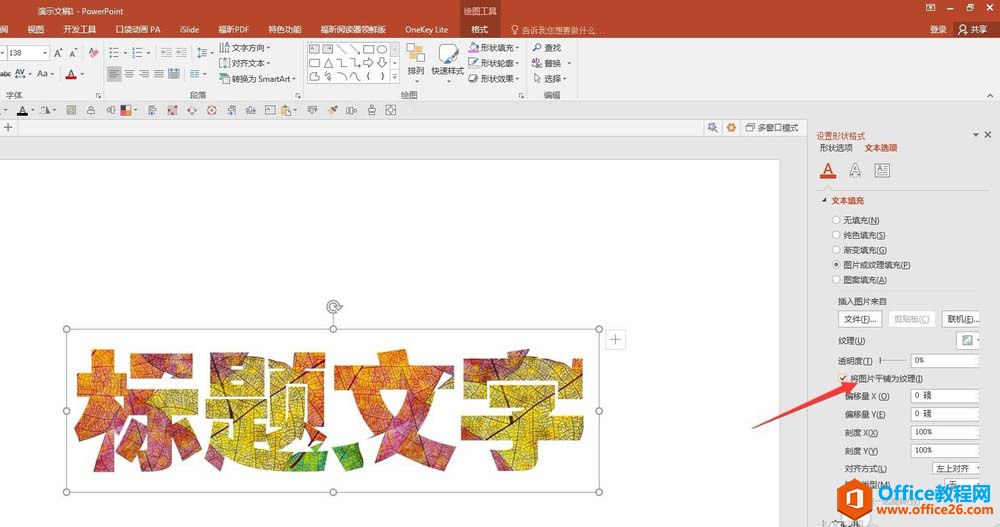Open the Text Effects icon tab
The width and height of the screenshot is (1000, 527).
[855, 170]
